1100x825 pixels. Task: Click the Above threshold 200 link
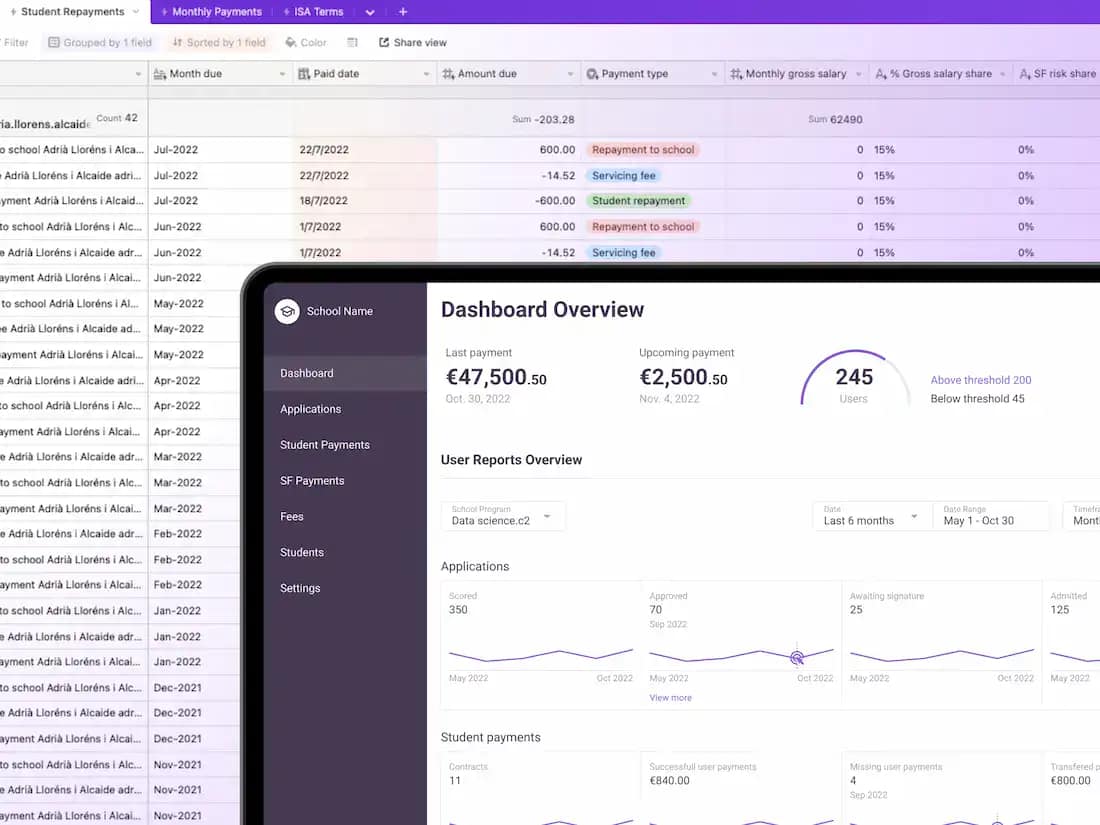(x=980, y=380)
